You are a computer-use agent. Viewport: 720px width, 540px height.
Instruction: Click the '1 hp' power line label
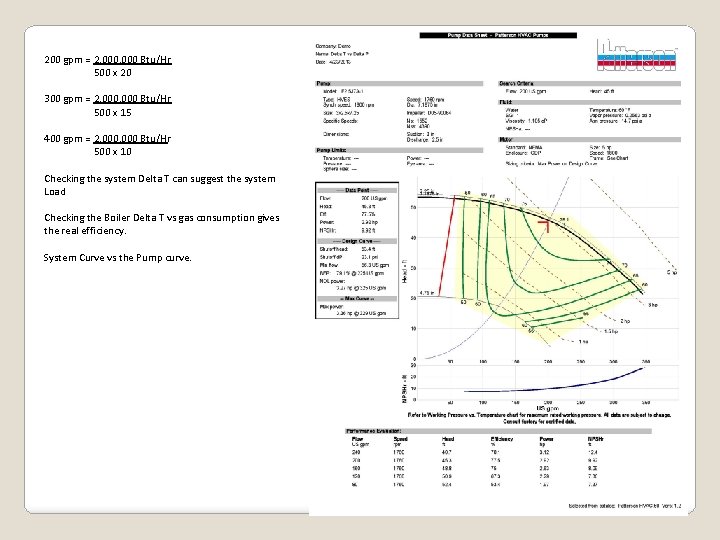pos(584,342)
